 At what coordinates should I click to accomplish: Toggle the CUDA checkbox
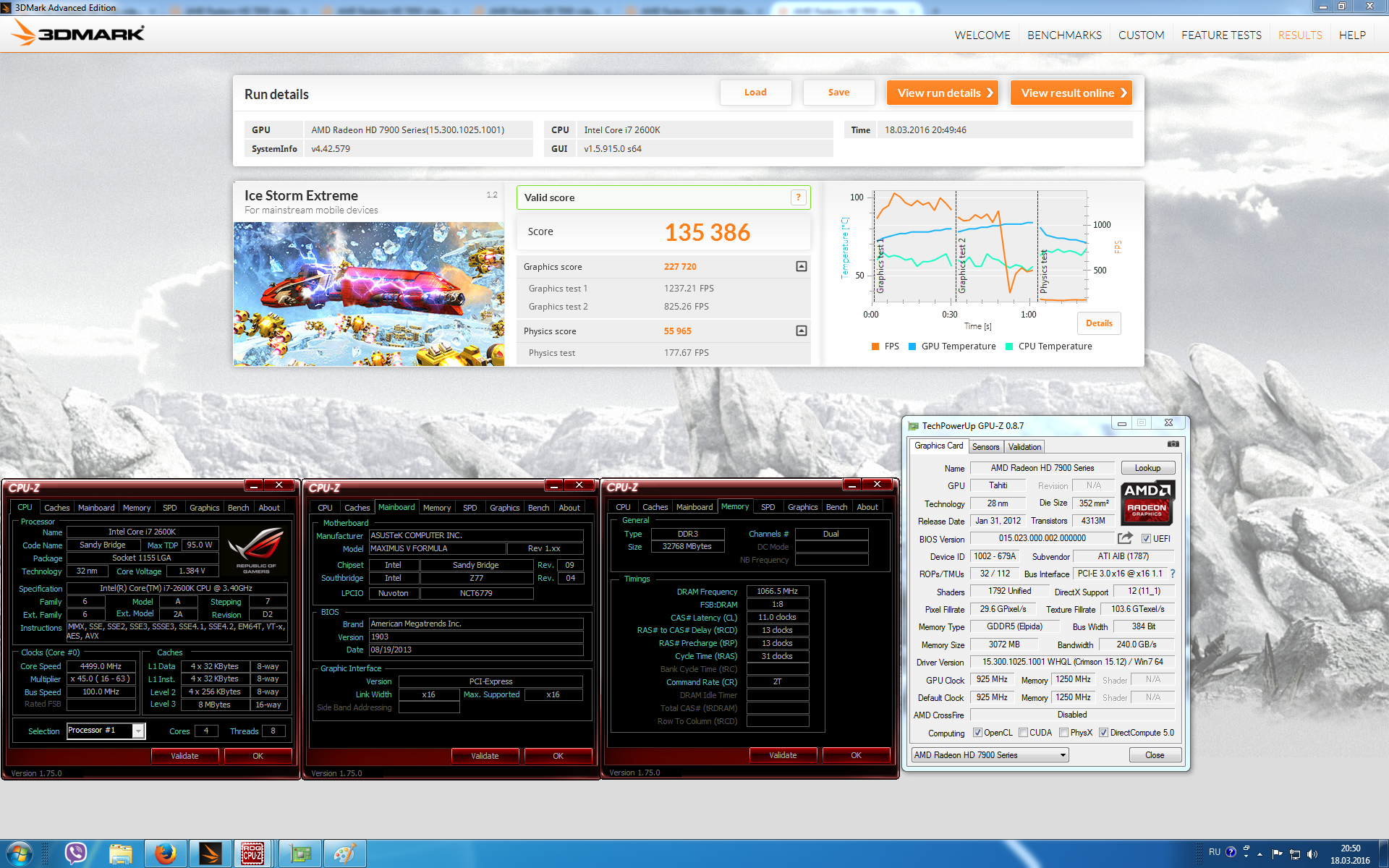coord(1024,733)
